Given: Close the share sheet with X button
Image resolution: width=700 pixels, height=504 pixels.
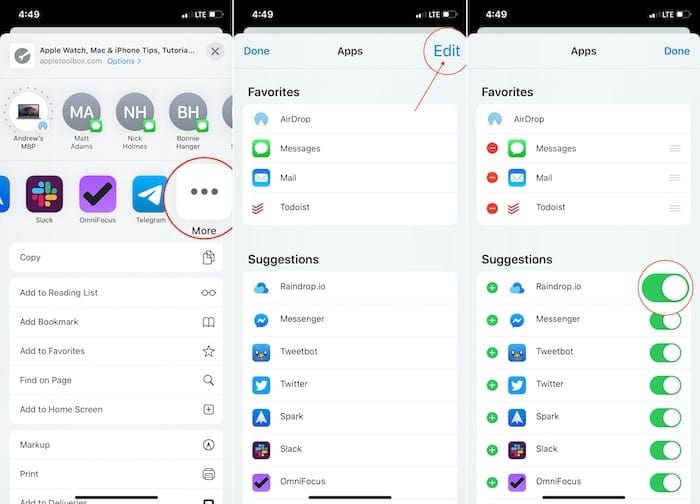Looking at the screenshot, I should [x=215, y=51].
